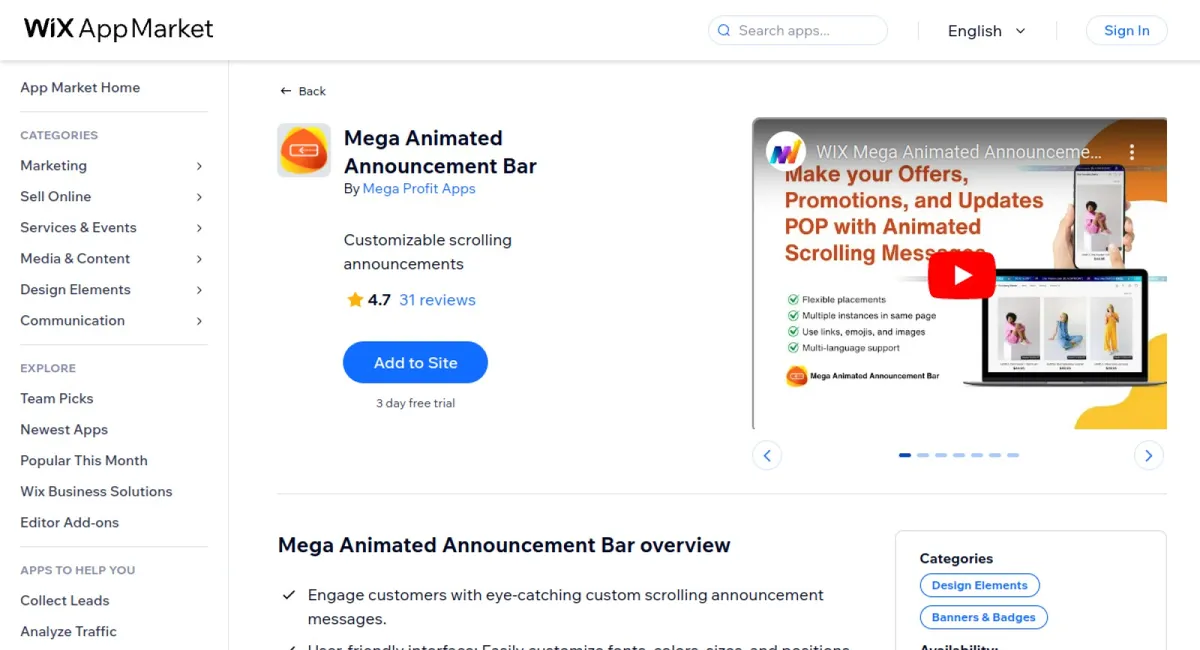This screenshot has height=650, width=1200.
Task: Click the video title text
Action: 959,152
